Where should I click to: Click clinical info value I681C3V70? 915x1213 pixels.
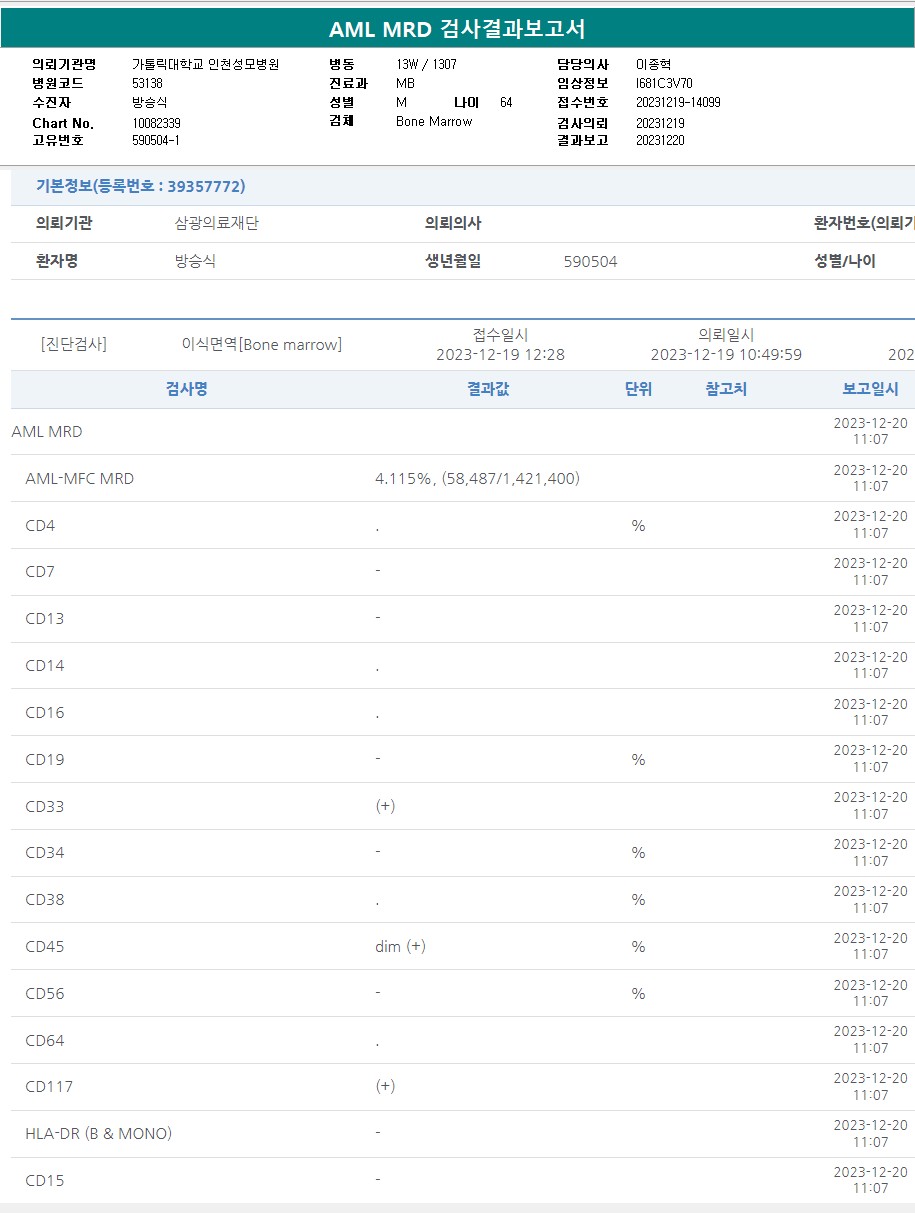[664, 83]
